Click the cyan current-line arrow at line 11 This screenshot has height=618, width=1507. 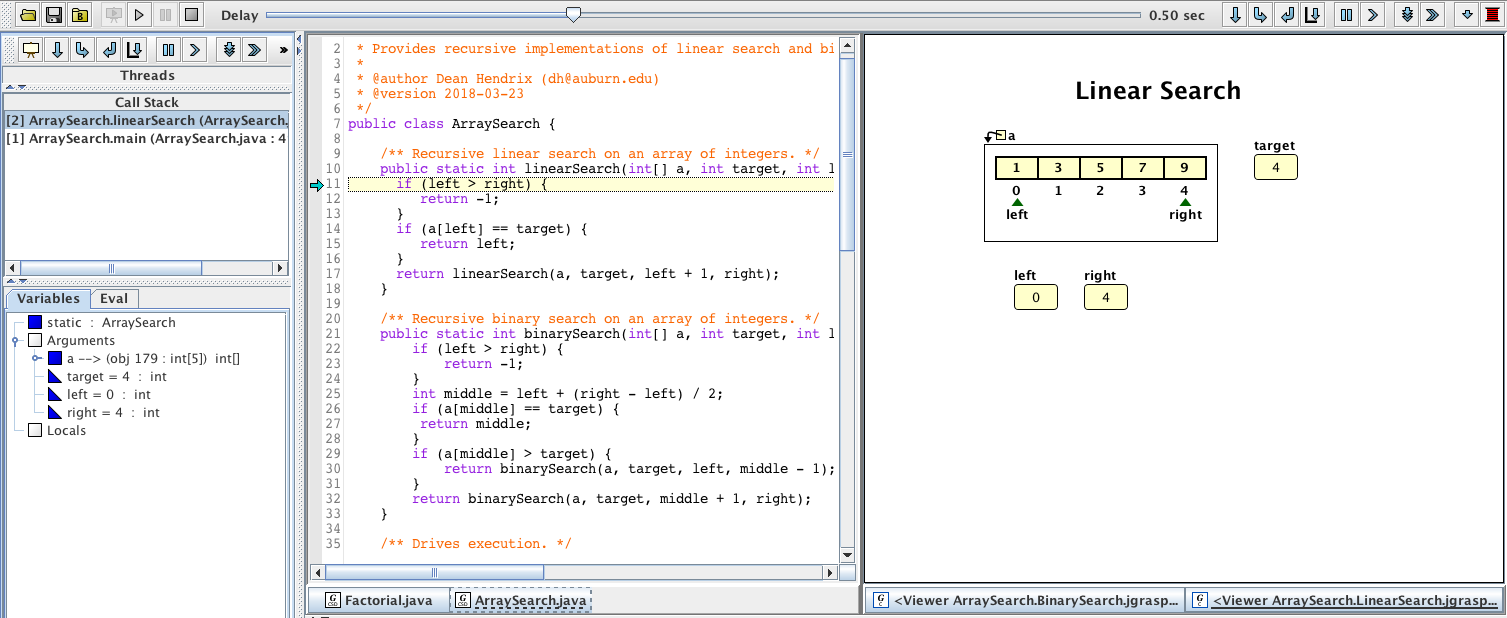[317, 185]
